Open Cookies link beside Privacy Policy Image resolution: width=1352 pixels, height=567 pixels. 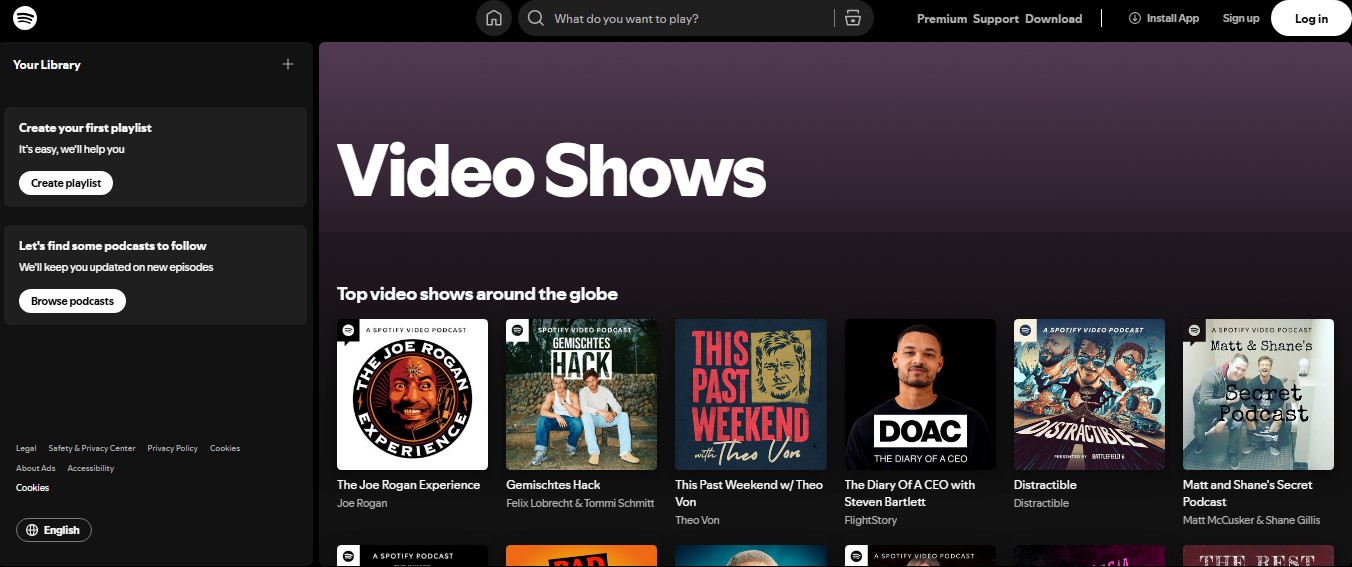(225, 448)
